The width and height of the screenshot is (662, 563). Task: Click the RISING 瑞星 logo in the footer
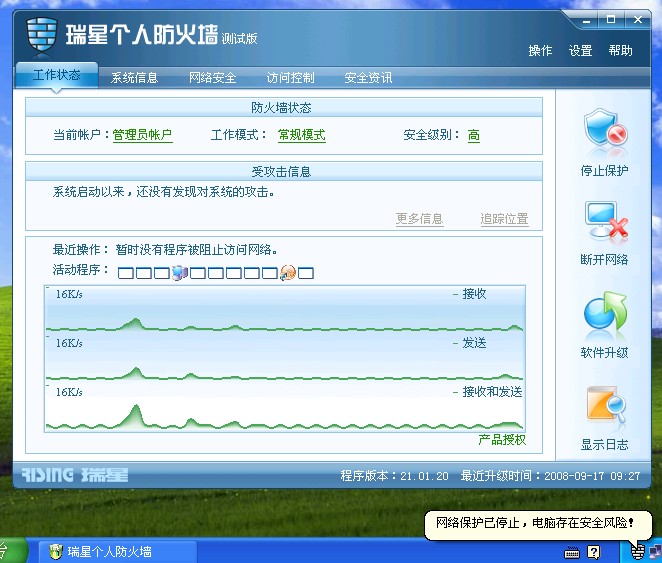pos(75,475)
